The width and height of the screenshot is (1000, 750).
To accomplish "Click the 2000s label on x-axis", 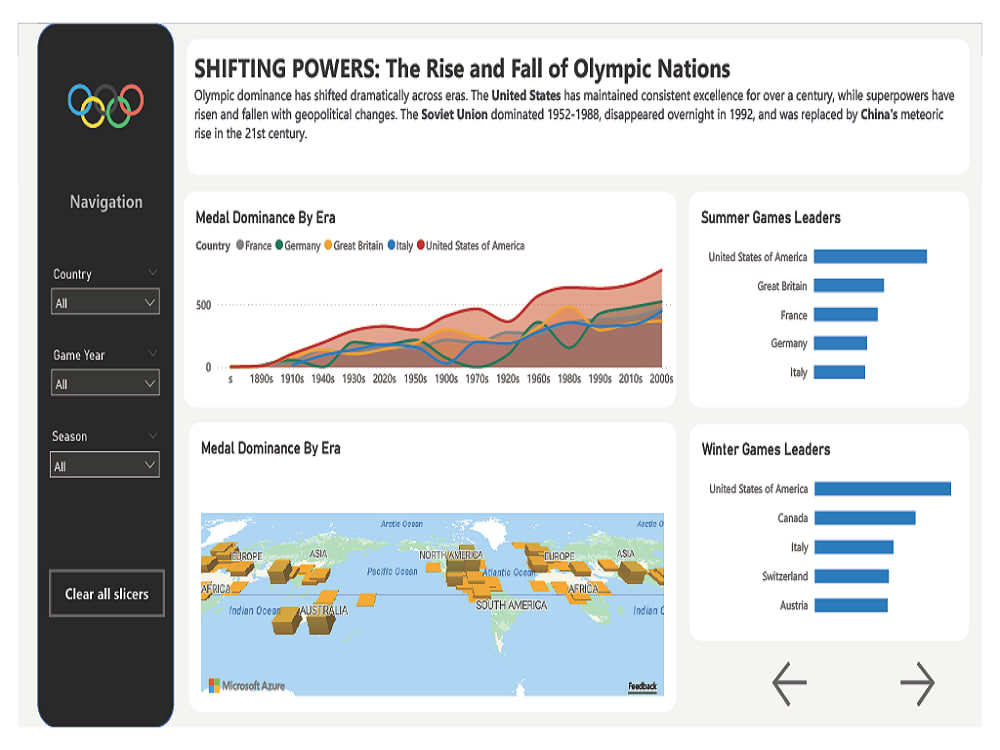I will click(661, 379).
